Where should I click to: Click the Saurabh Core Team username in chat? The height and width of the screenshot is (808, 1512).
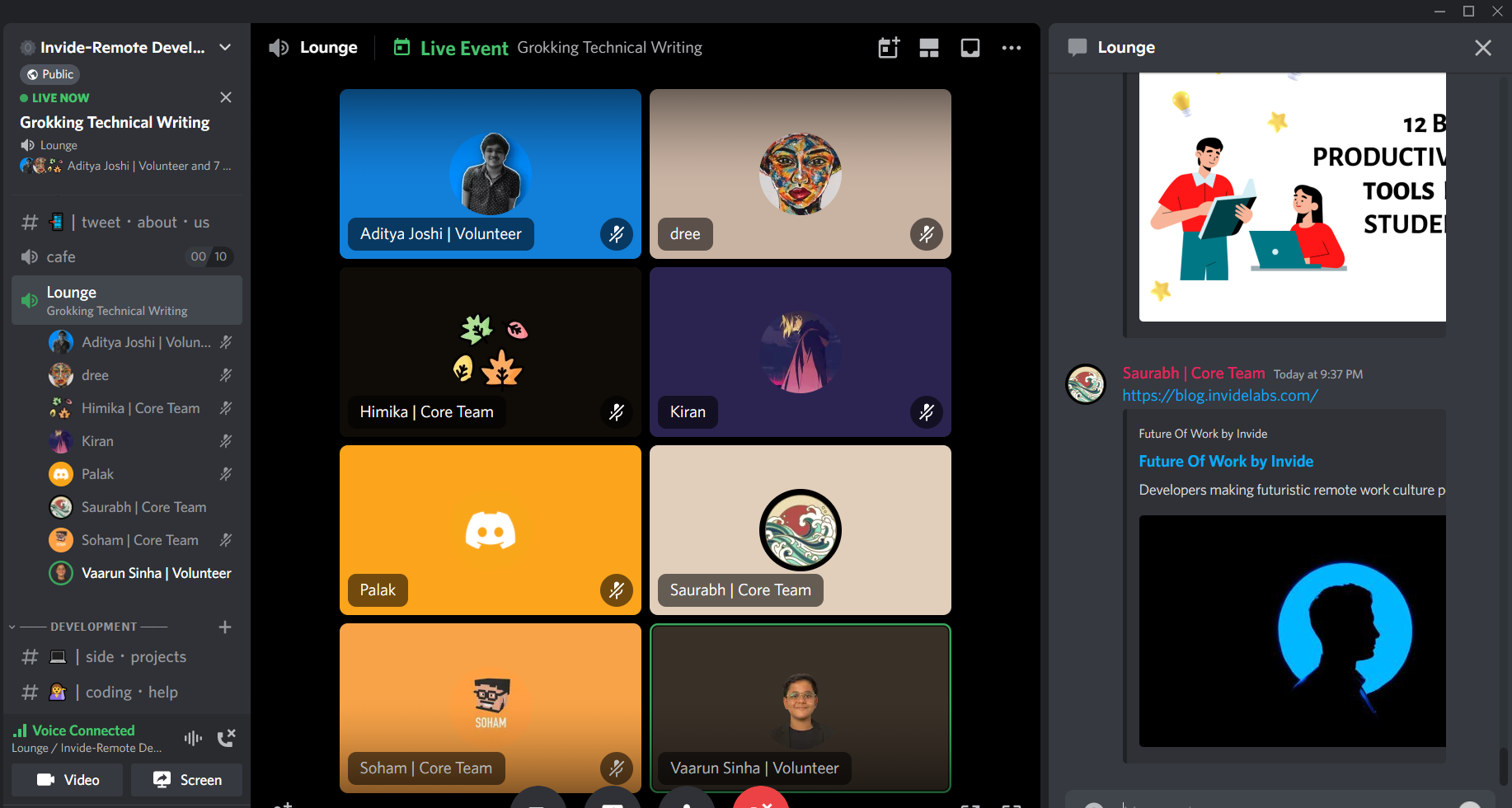[1194, 373]
